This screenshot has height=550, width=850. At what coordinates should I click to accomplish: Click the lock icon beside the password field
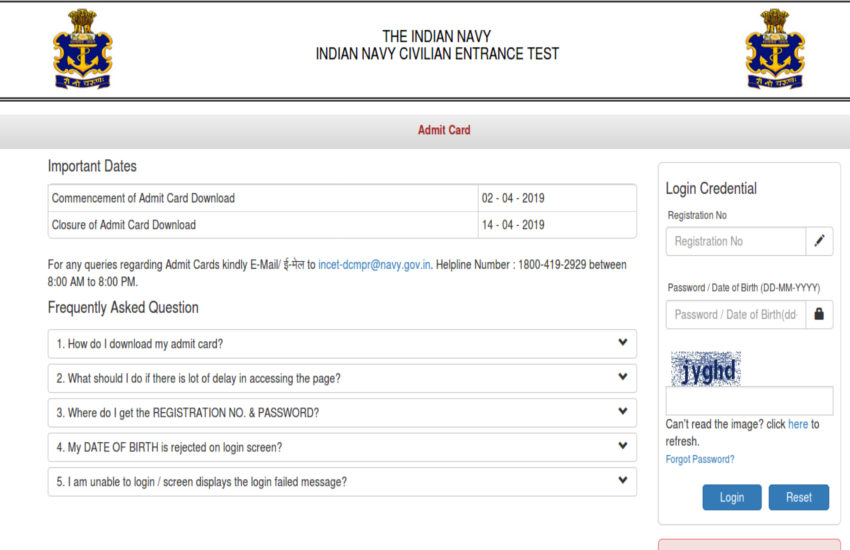pyautogui.click(x=819, y=314)
